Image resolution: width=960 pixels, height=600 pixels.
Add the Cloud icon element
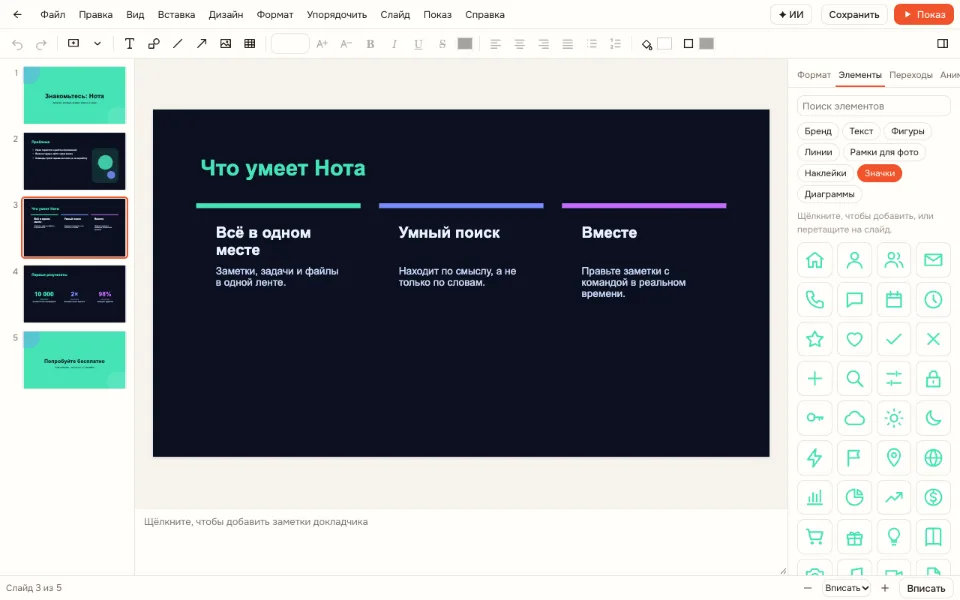(x=854, y=418)
